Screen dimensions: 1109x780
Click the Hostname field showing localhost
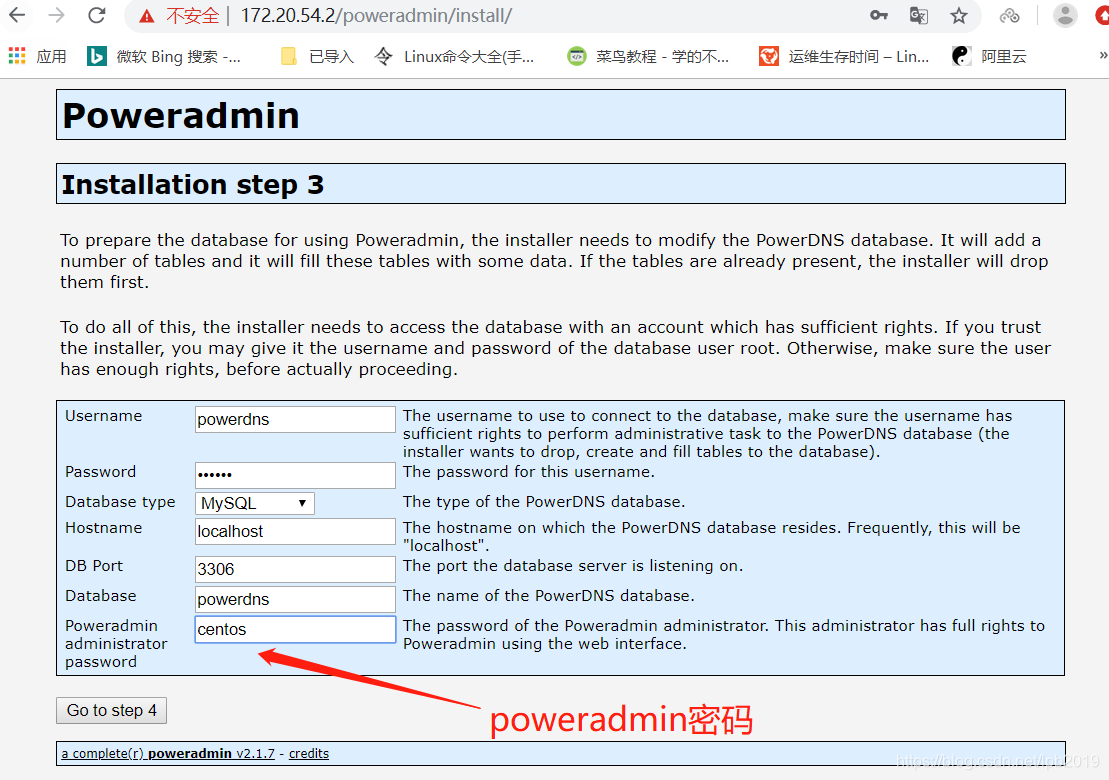pos(295,531)
